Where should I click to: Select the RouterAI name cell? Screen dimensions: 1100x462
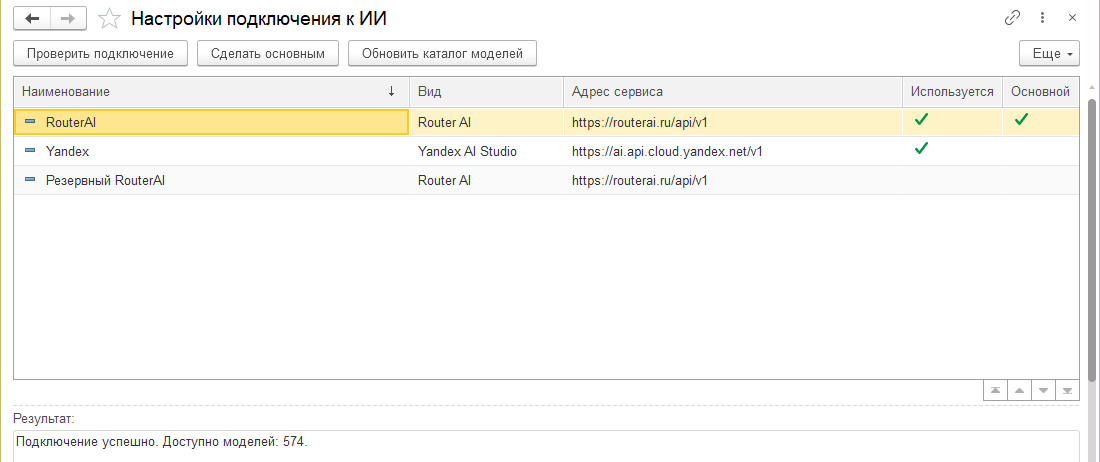point(212,122)
